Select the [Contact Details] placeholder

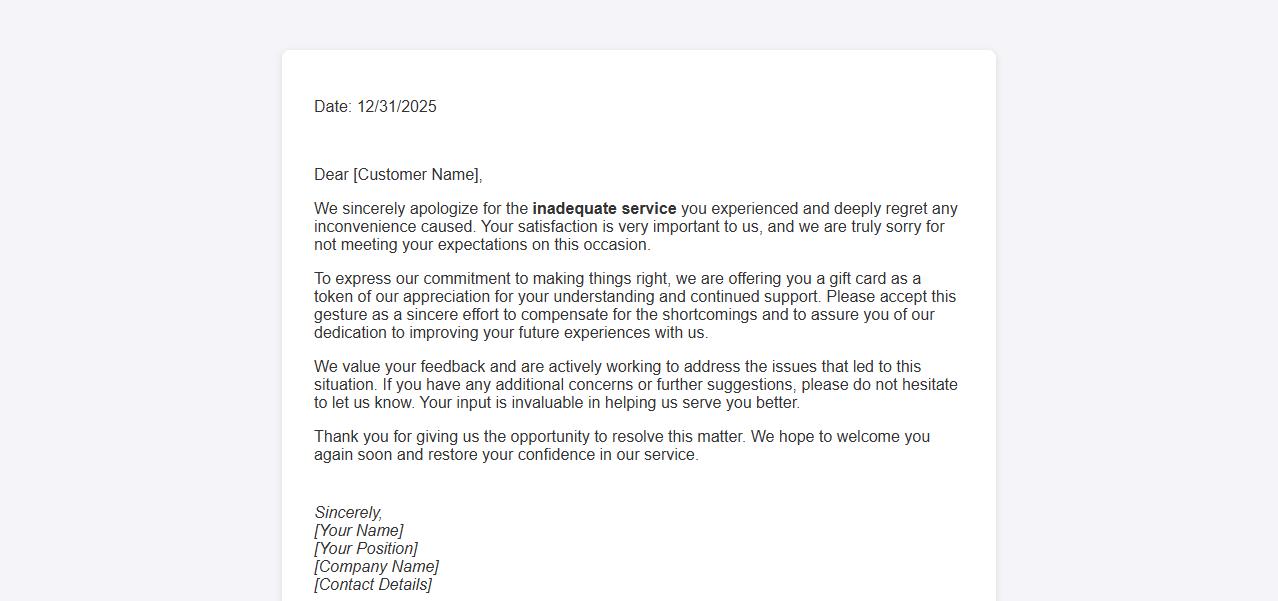[x=373, y=585]
